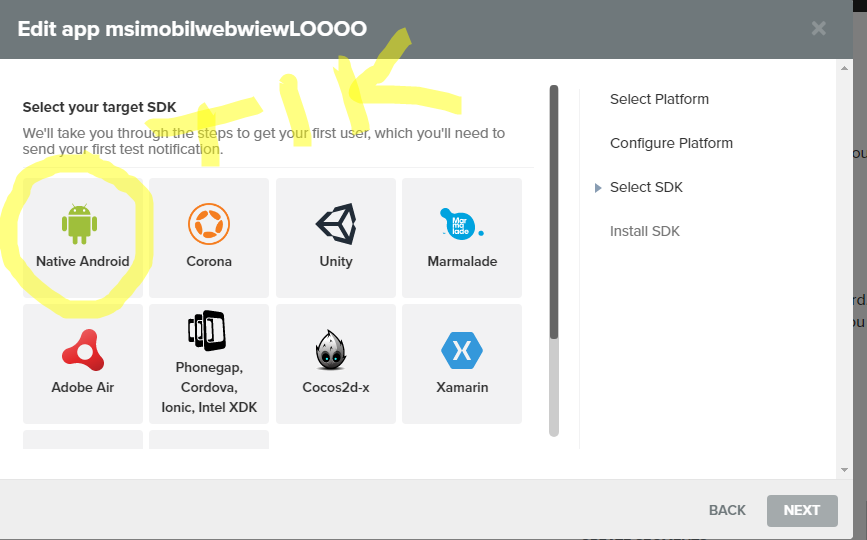This screenshot has height=540, width=867.
Task: Open the Install SDK step
Action: [x=645, y=231]
